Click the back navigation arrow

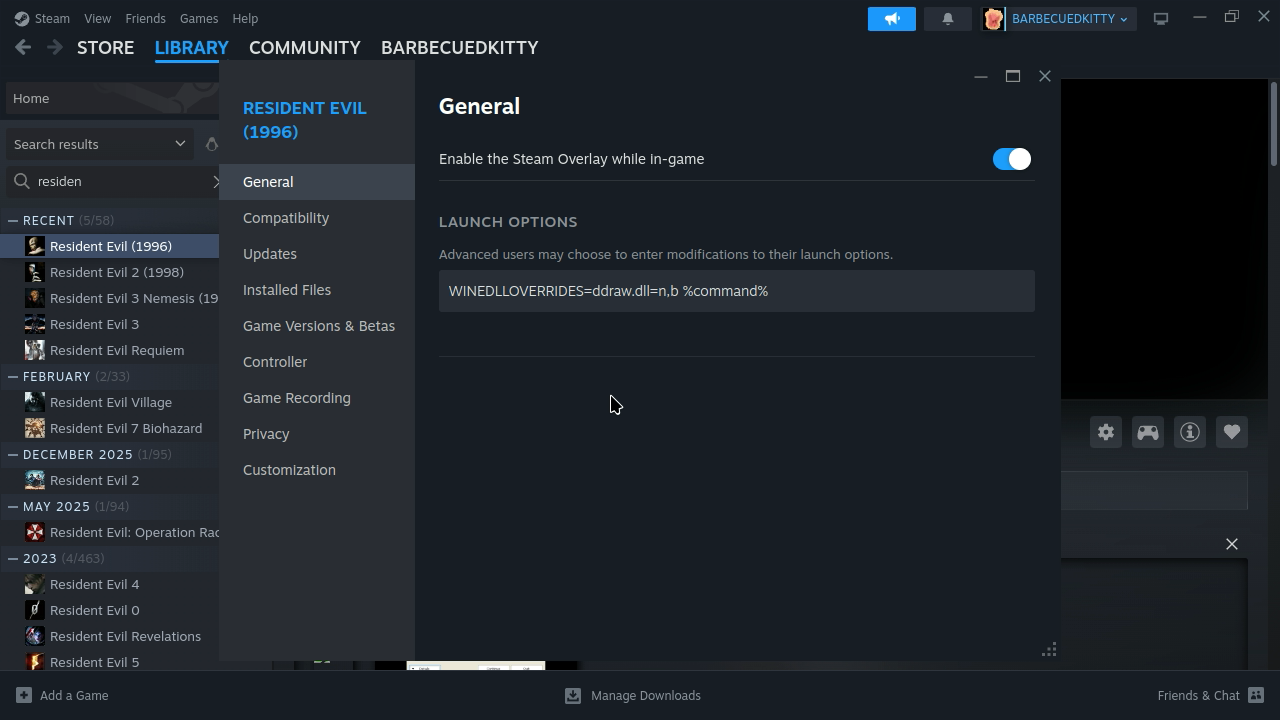coord(23,47)
